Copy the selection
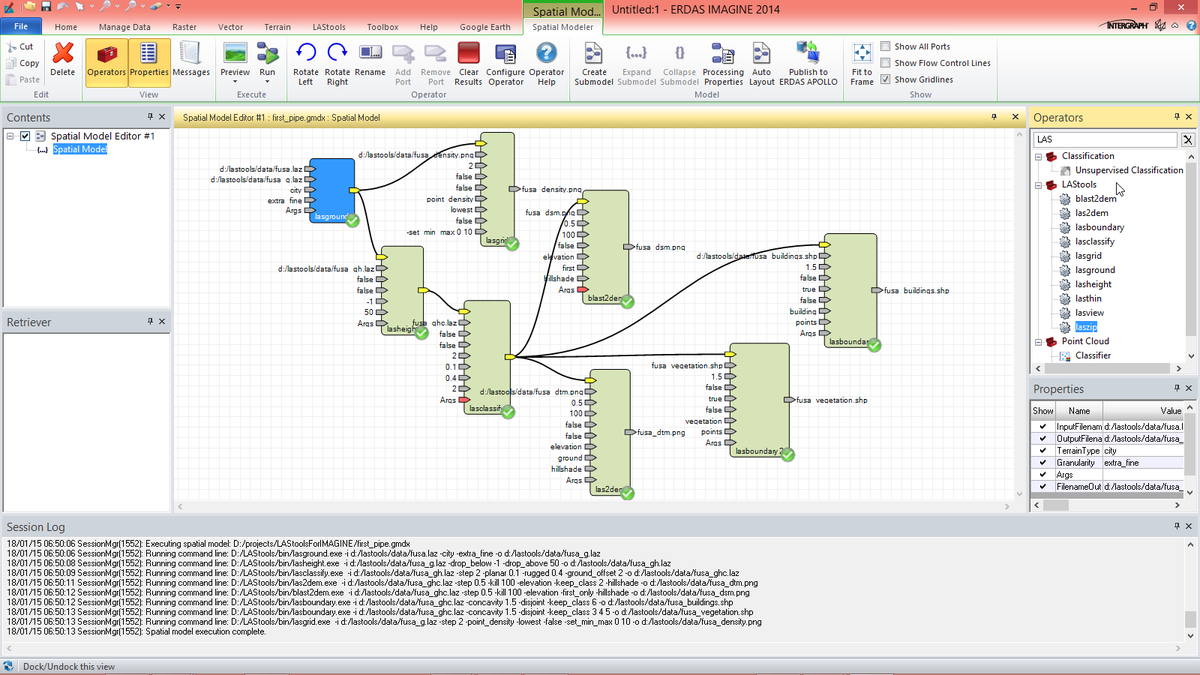The height and width of the screenshot is (675, 1200). pos(22,63)
